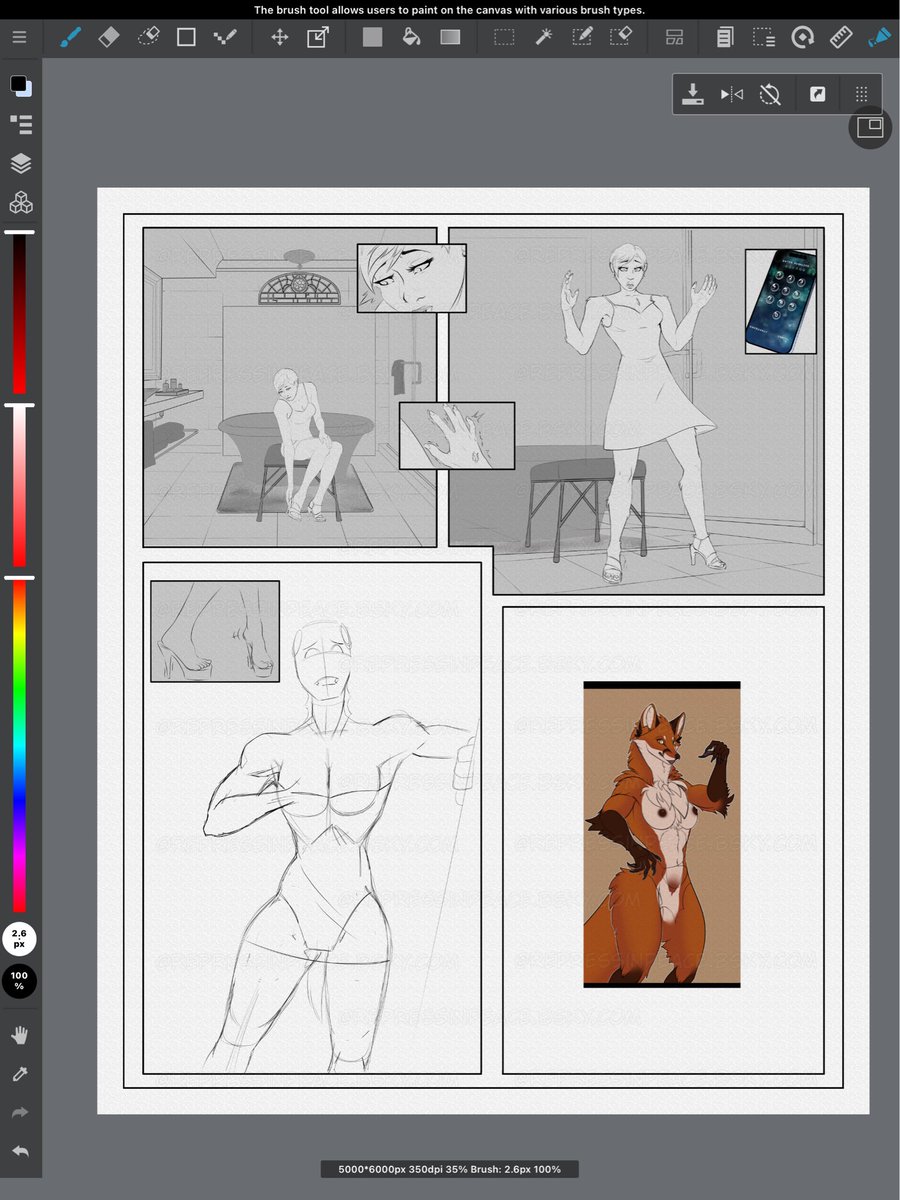Select the Dot pen tool
The image size is (900, 1200).
[x=225, y=37]
